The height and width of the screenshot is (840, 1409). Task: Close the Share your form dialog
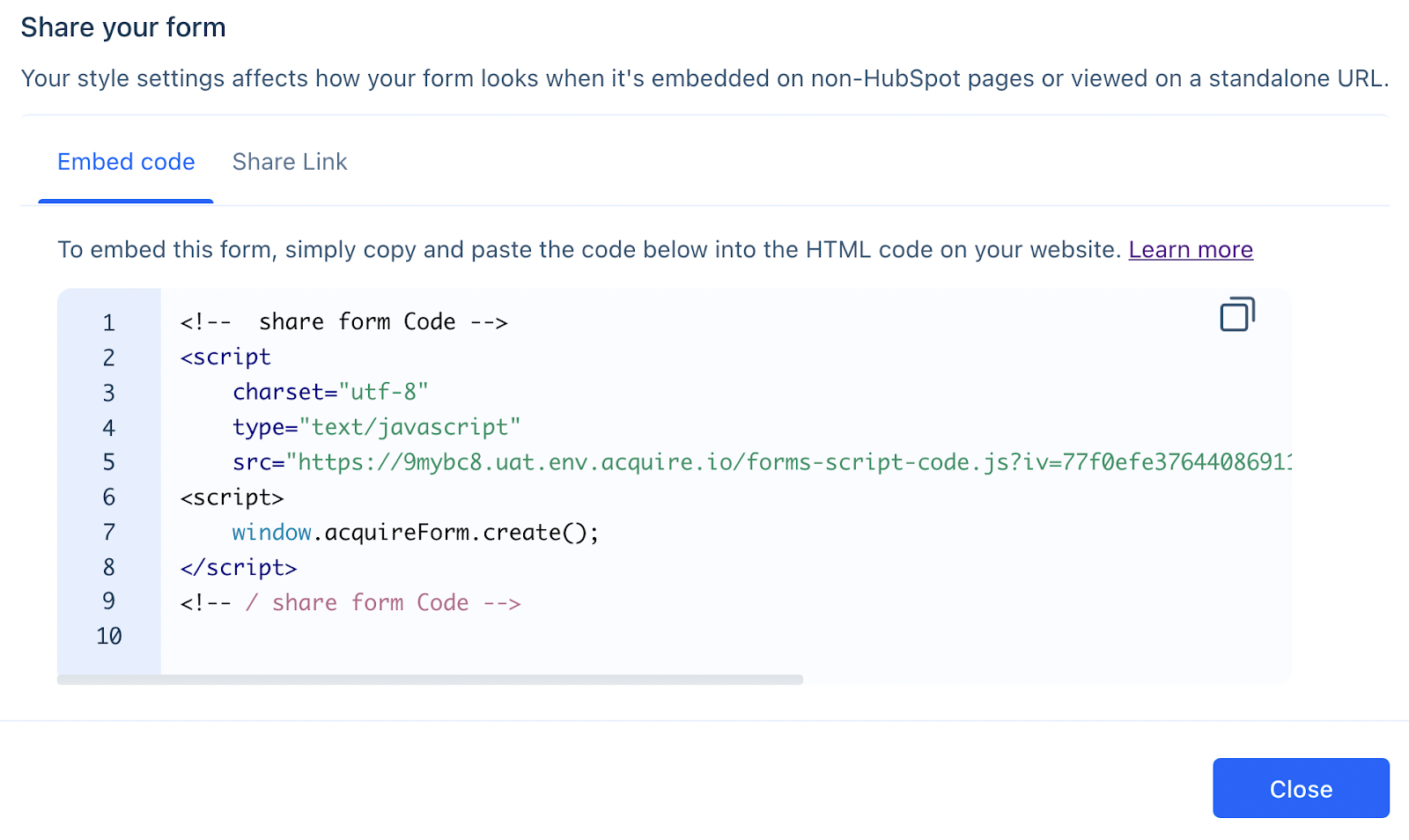tap(1301, 788)
